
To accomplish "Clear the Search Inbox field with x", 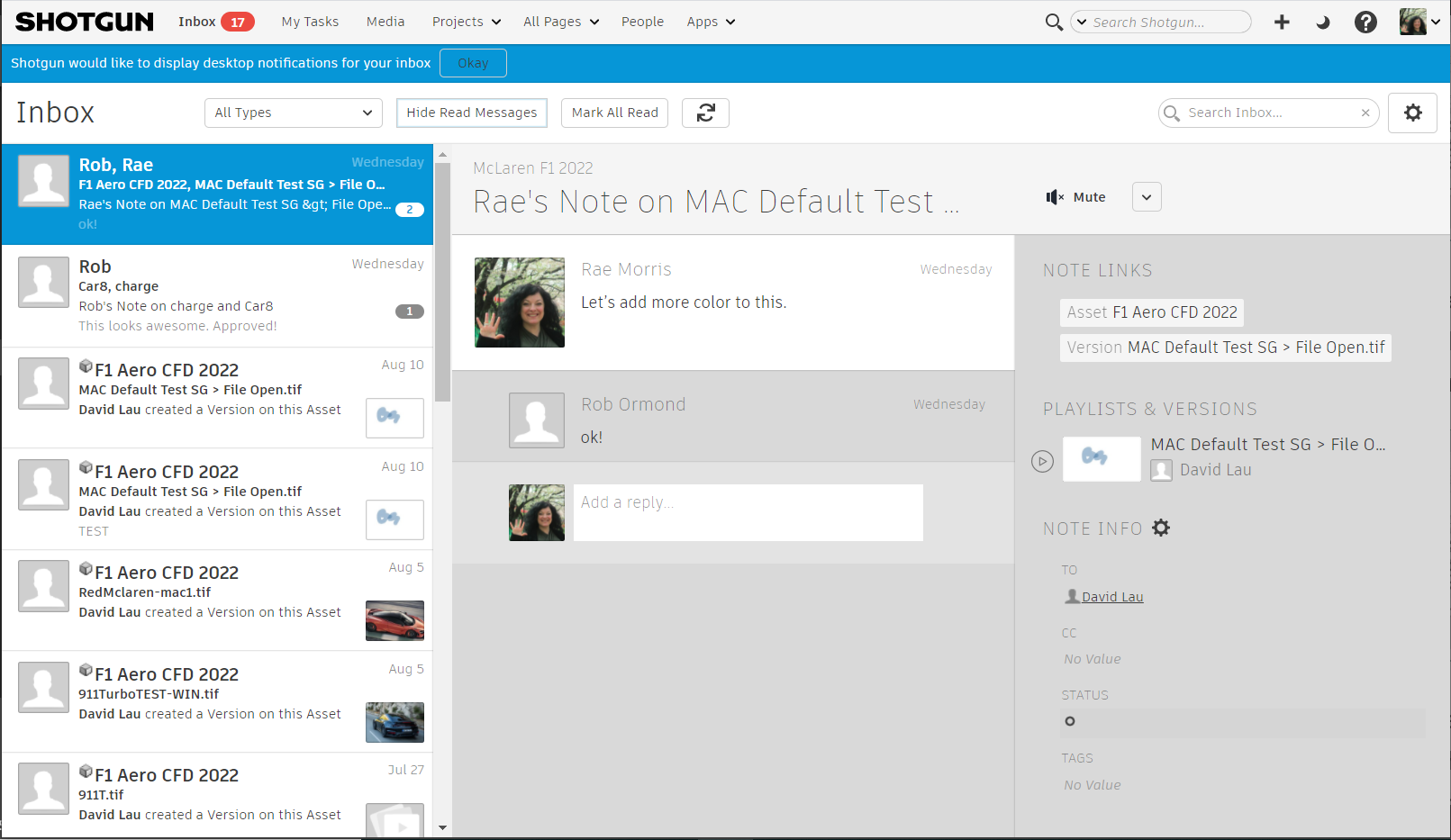I will [1365, 113].
